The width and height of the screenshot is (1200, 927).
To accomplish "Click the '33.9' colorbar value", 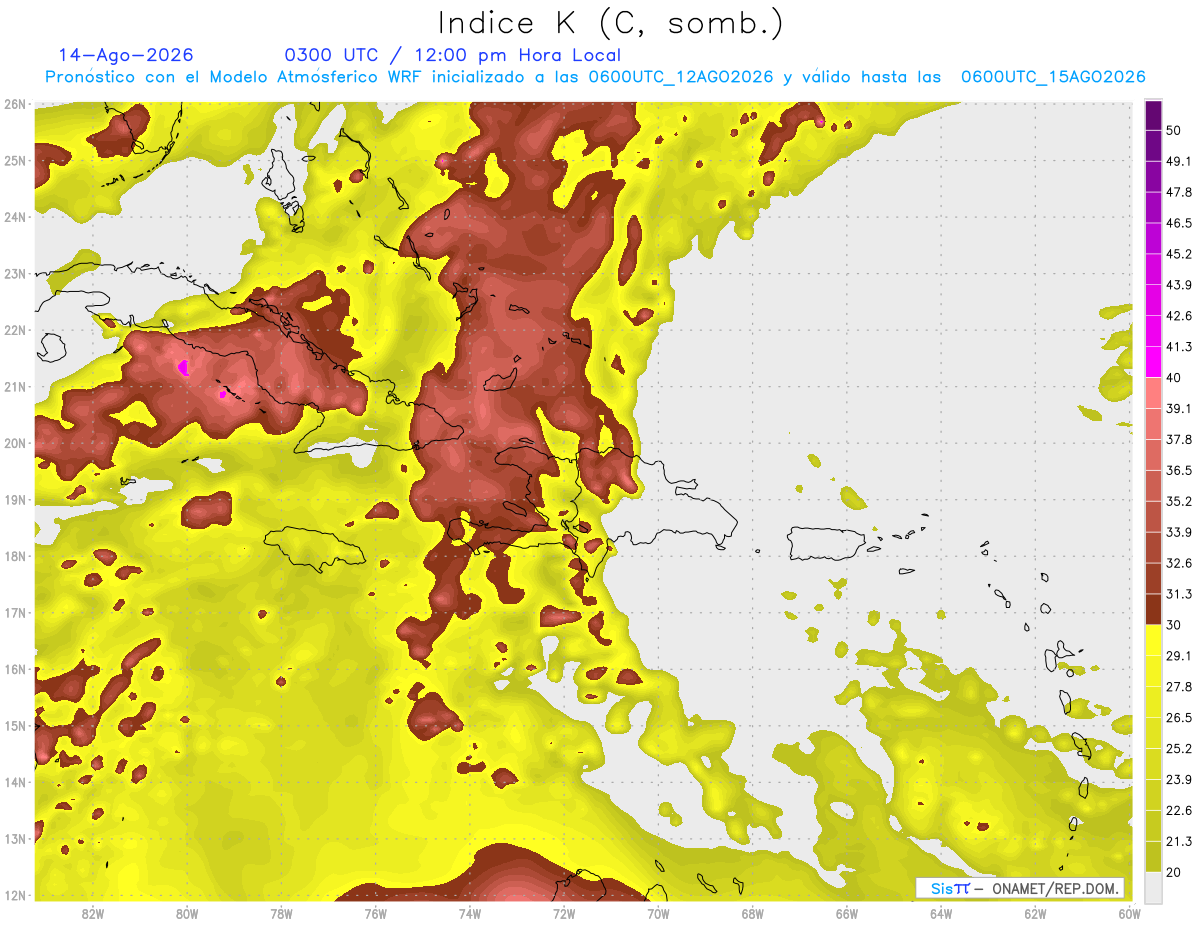I will pyautogui.click(x=1179, y=532).
